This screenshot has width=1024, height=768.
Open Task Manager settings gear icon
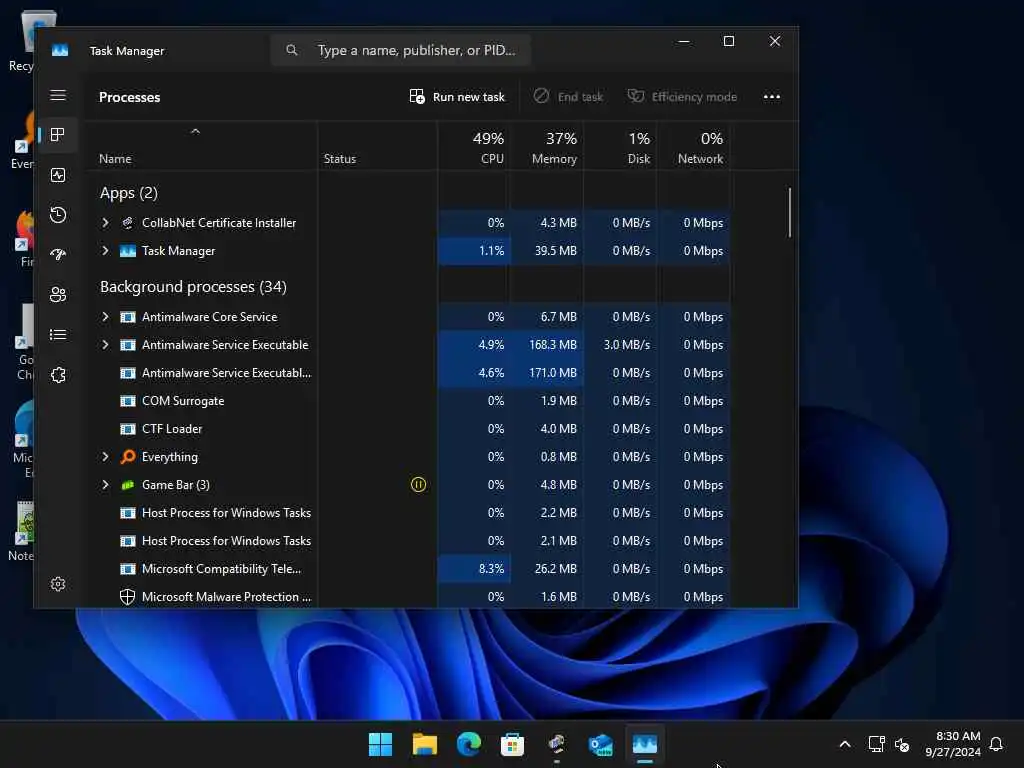coord(58,584)
